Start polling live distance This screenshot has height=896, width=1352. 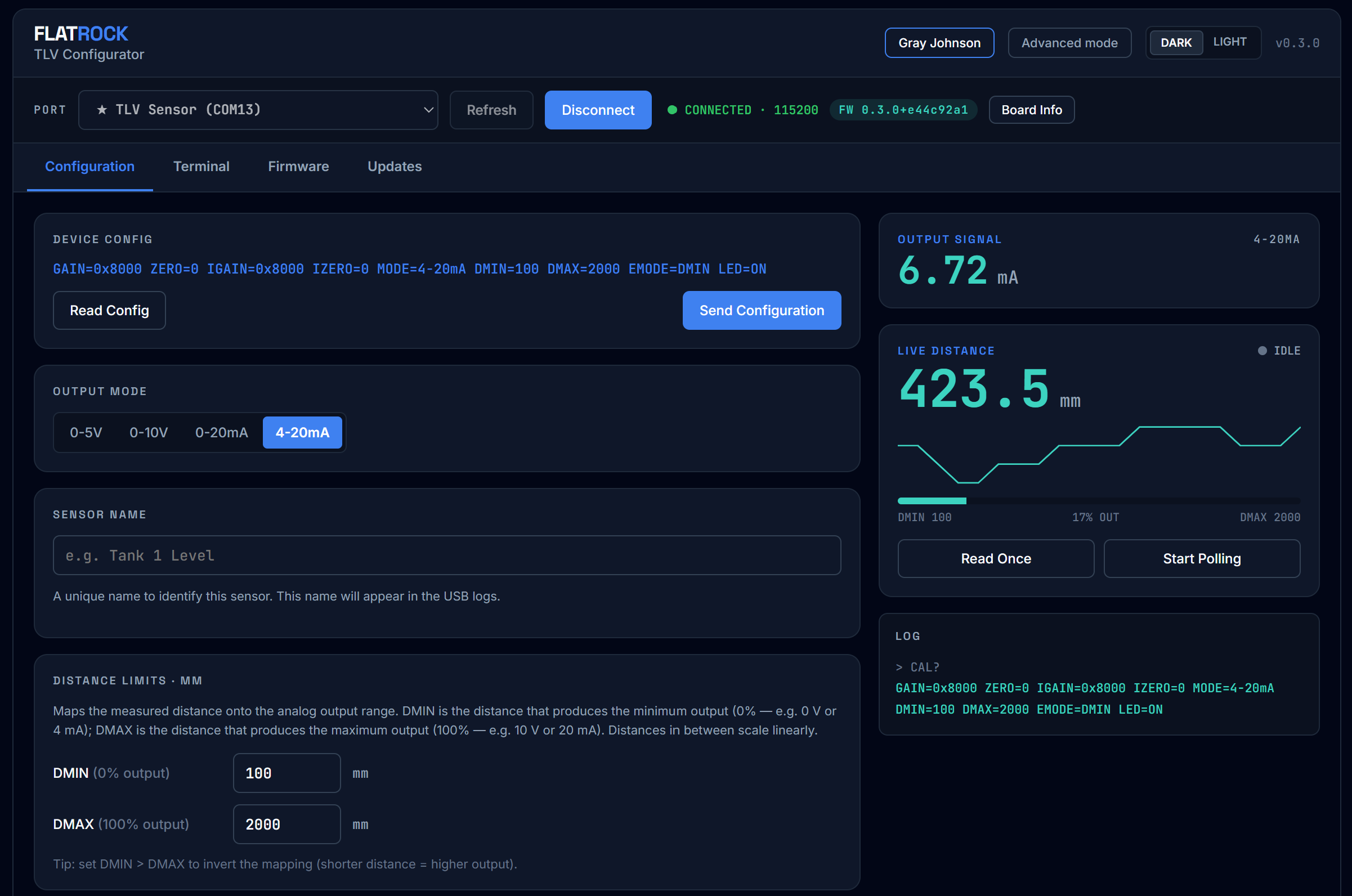coord(1202,558)
